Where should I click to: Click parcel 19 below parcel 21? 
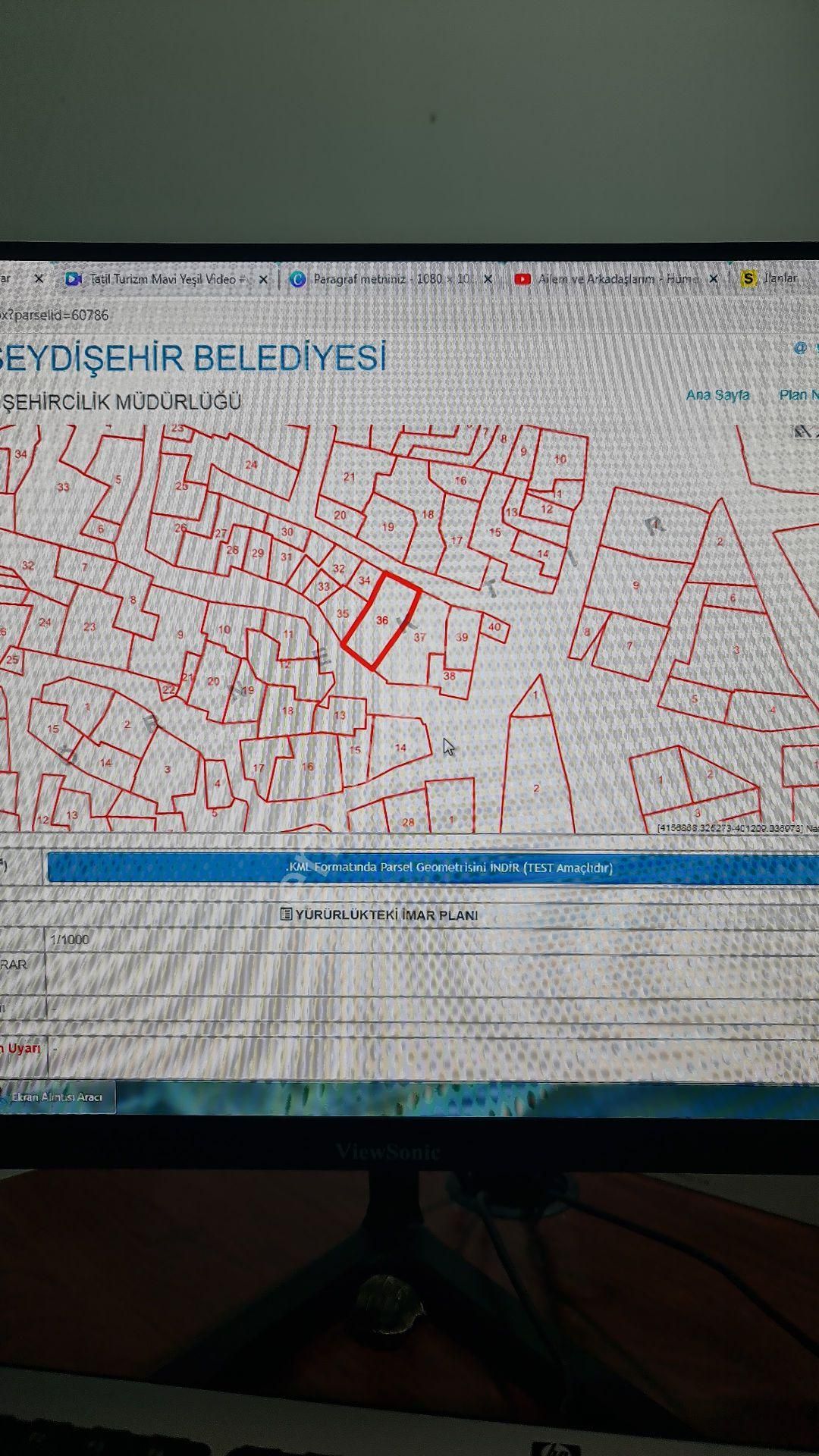tap(388, 526)
